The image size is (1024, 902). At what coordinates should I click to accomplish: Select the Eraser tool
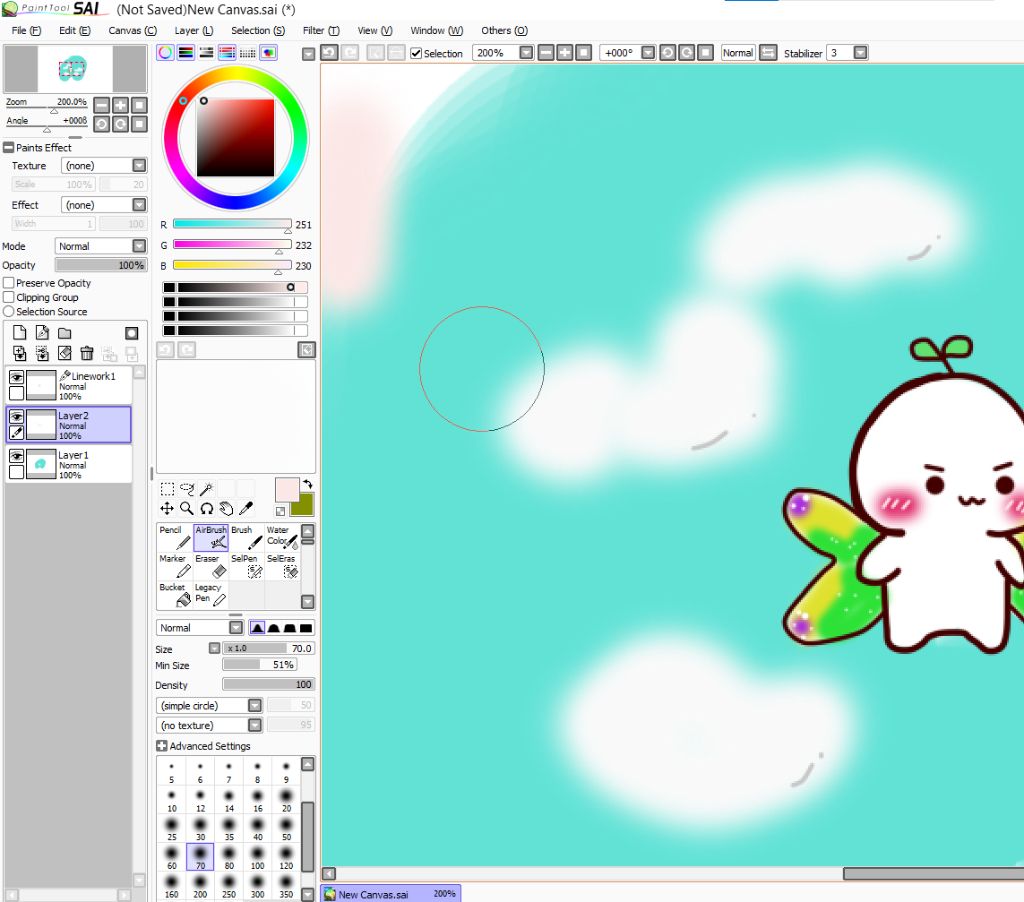(210, 566)
